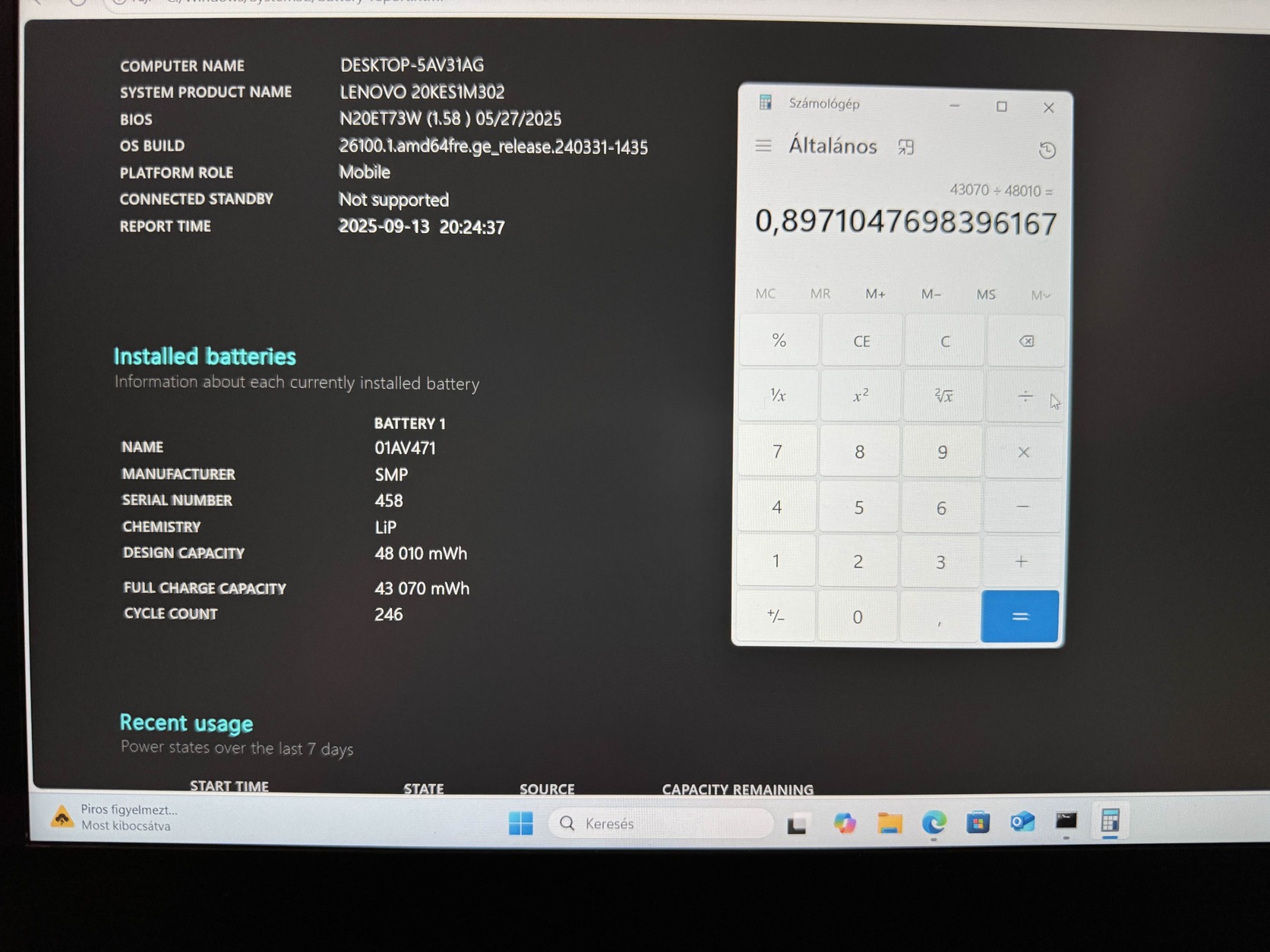The height and width of the screenshot is (952, 1270).
Task: Click the design capacity value '48 010 mWh'
Action: 421,553
